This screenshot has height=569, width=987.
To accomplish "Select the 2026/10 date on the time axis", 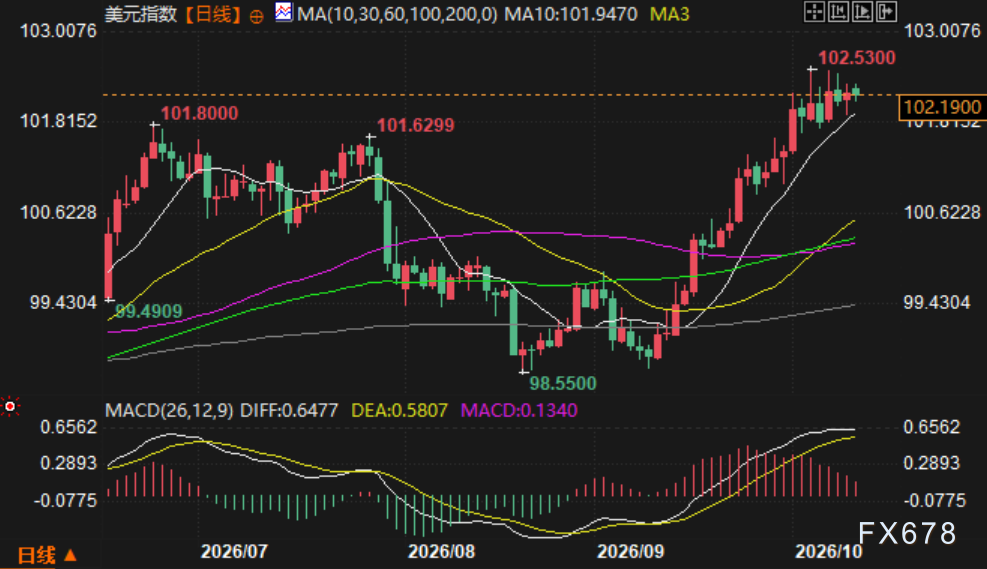I will click(x=828, y=552).
